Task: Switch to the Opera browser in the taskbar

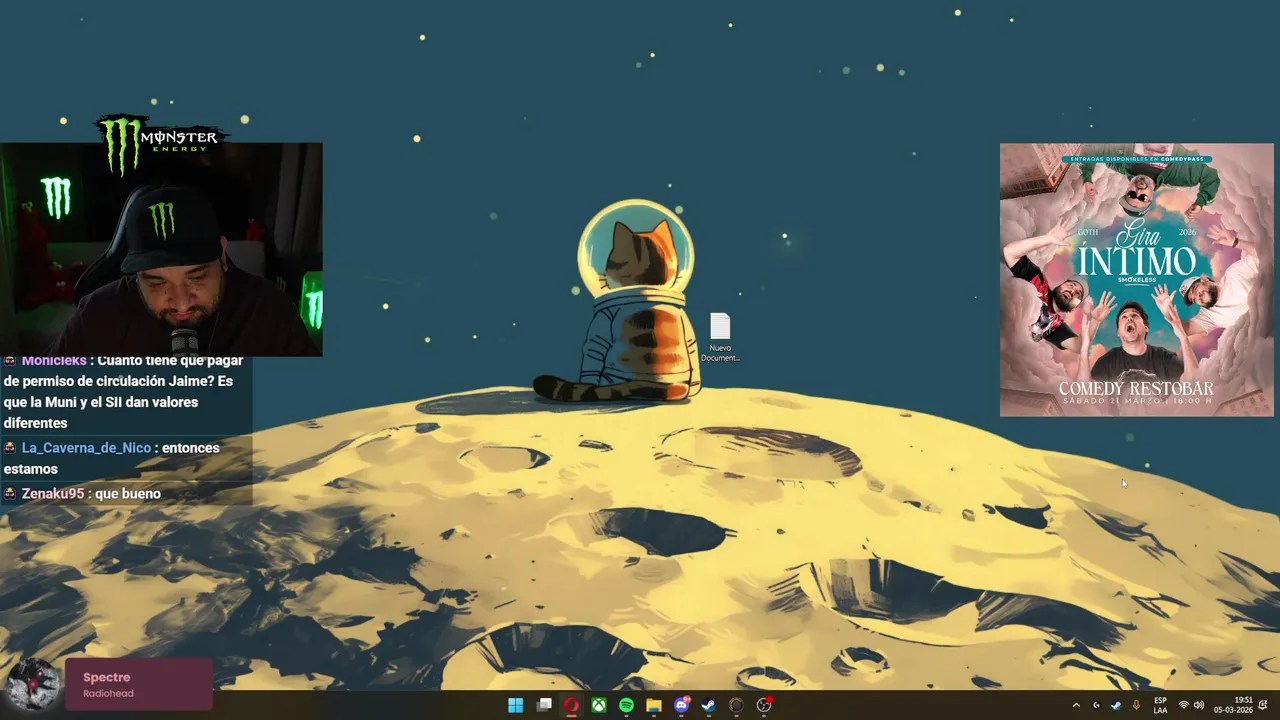Action: tap(571, 705)
